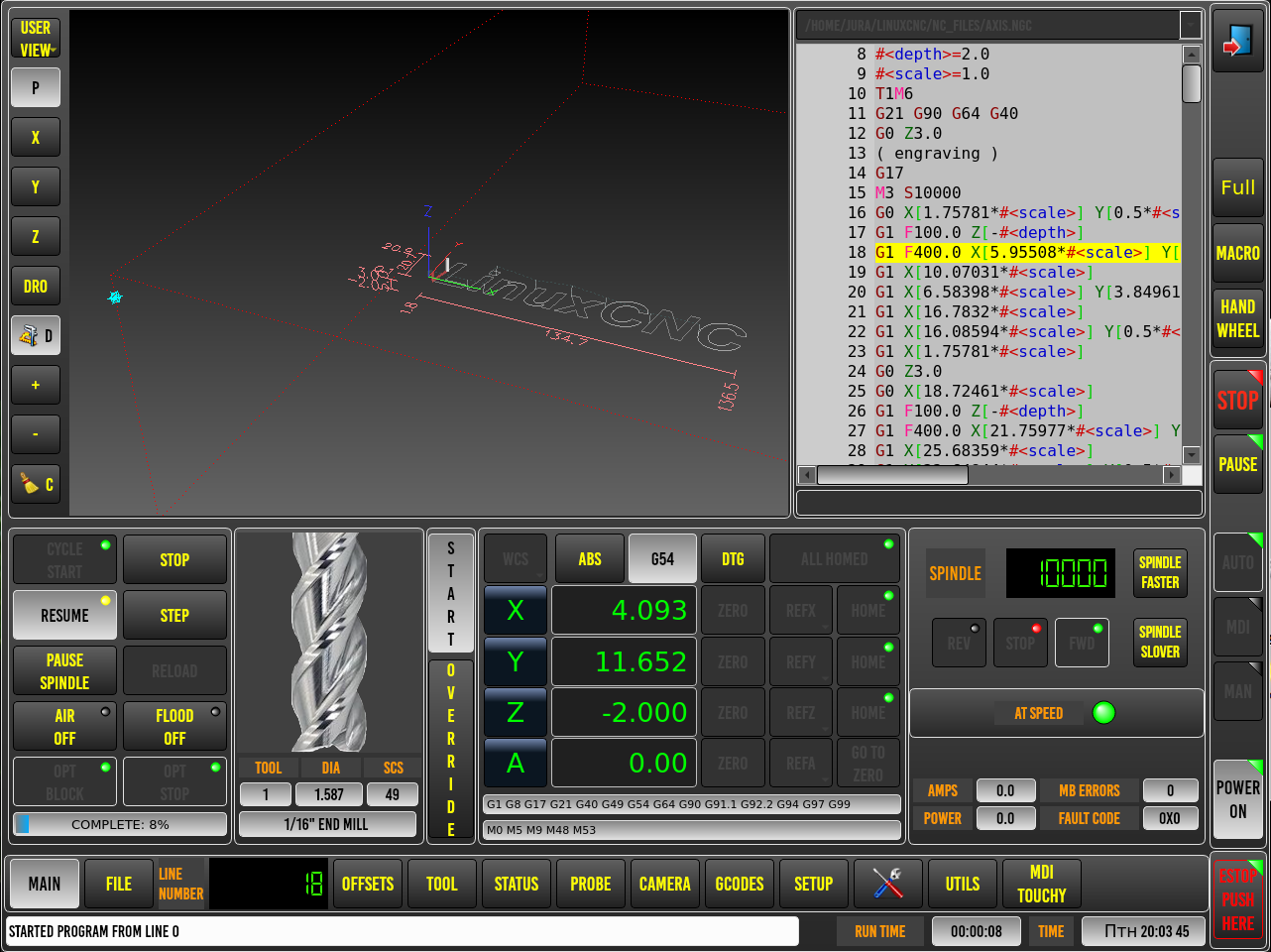Toggle the DRO overlay in preview

(x=36, y=286)
